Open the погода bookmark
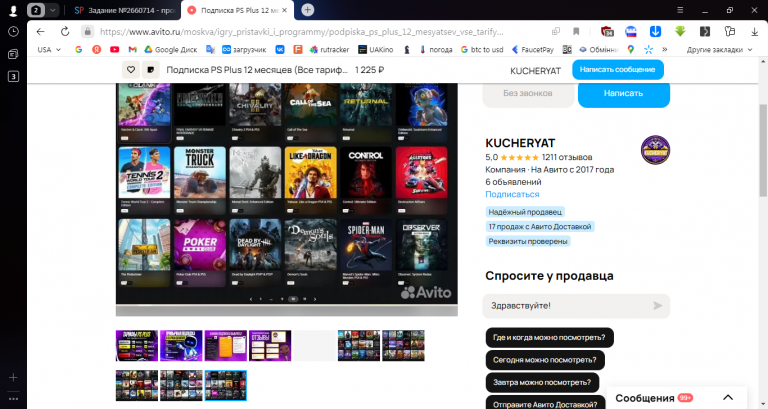This screenshot has width=768, height=409. pyautogui.click(x=435, y=49)
